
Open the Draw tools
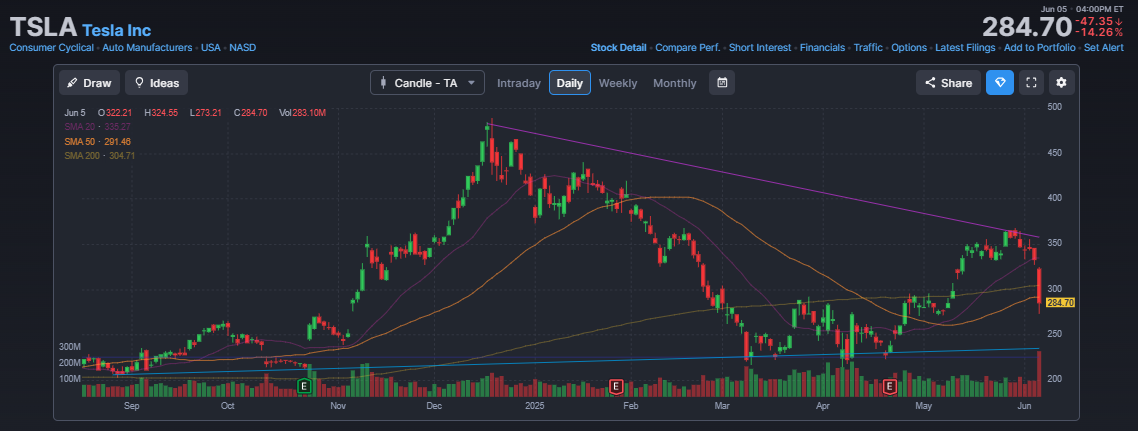tap(89, 83)
